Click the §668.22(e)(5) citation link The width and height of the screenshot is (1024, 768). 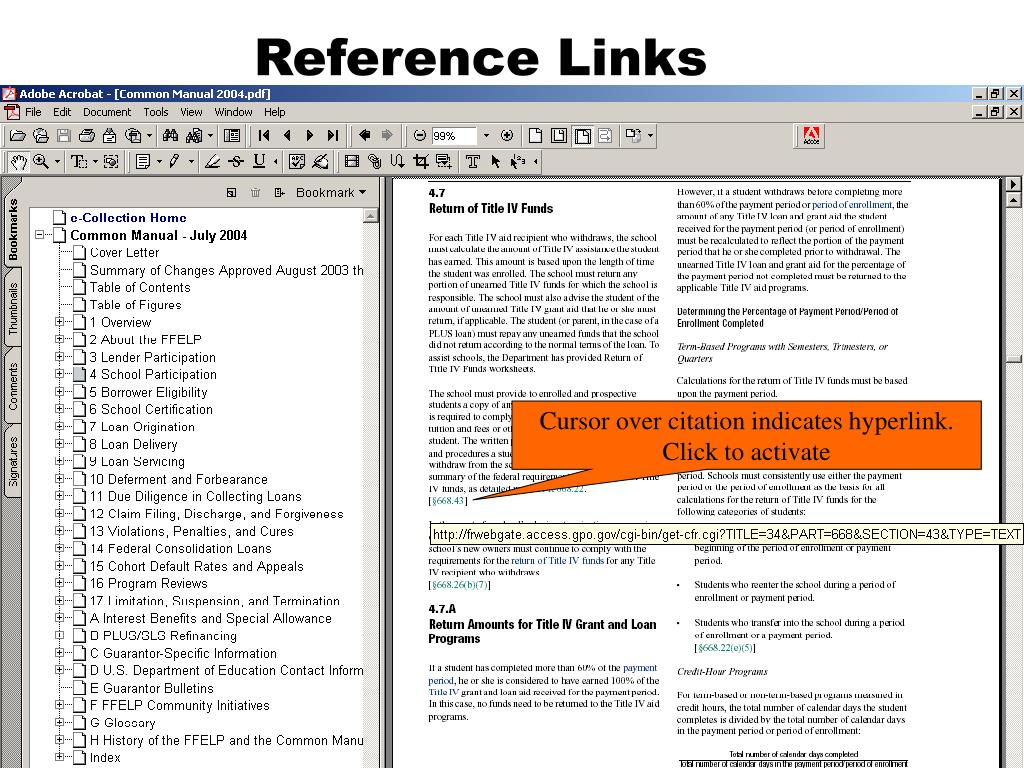coord(725,648)
